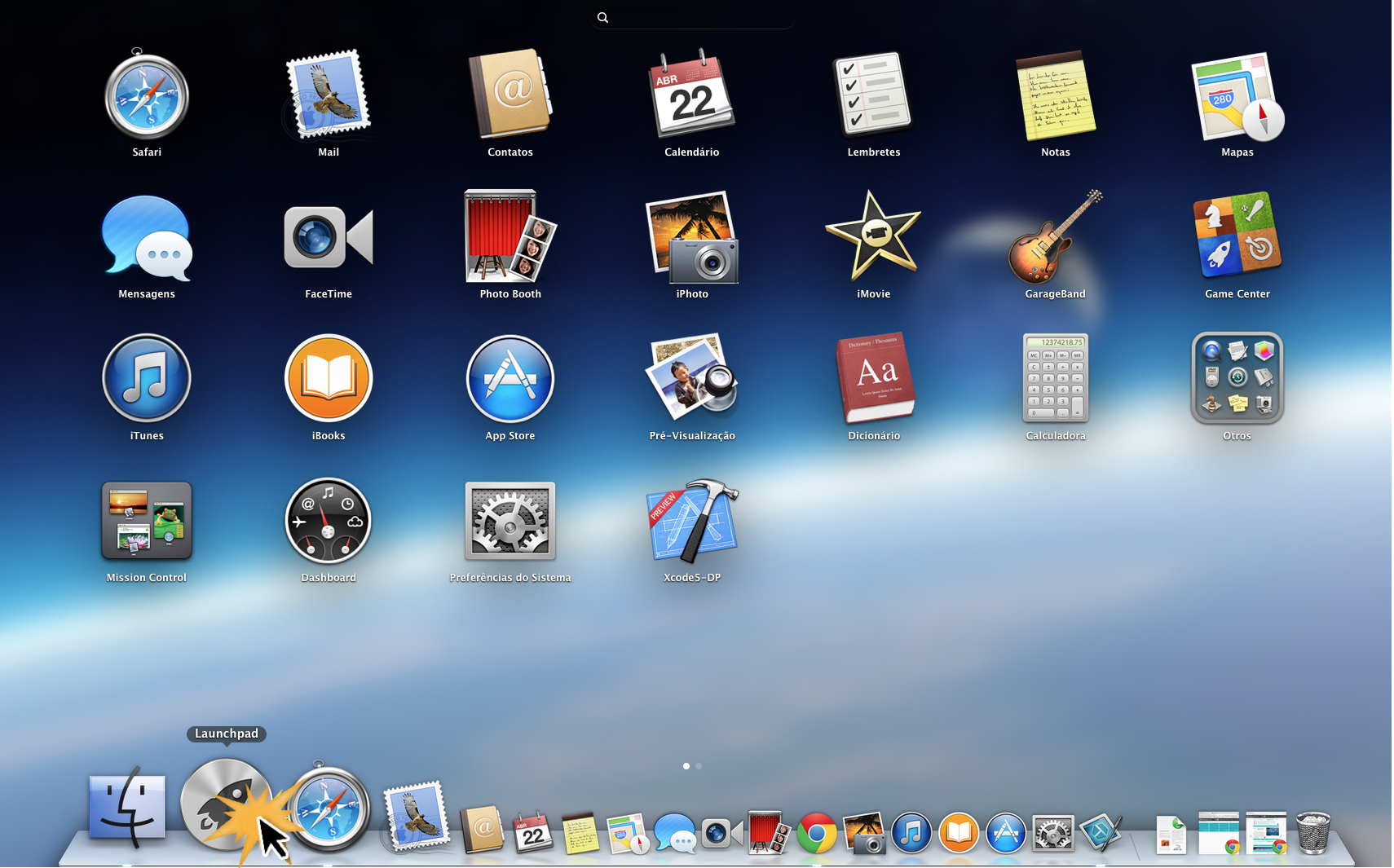
Task: Open Mission Control from Launchpad
Action: pos(147,520)
